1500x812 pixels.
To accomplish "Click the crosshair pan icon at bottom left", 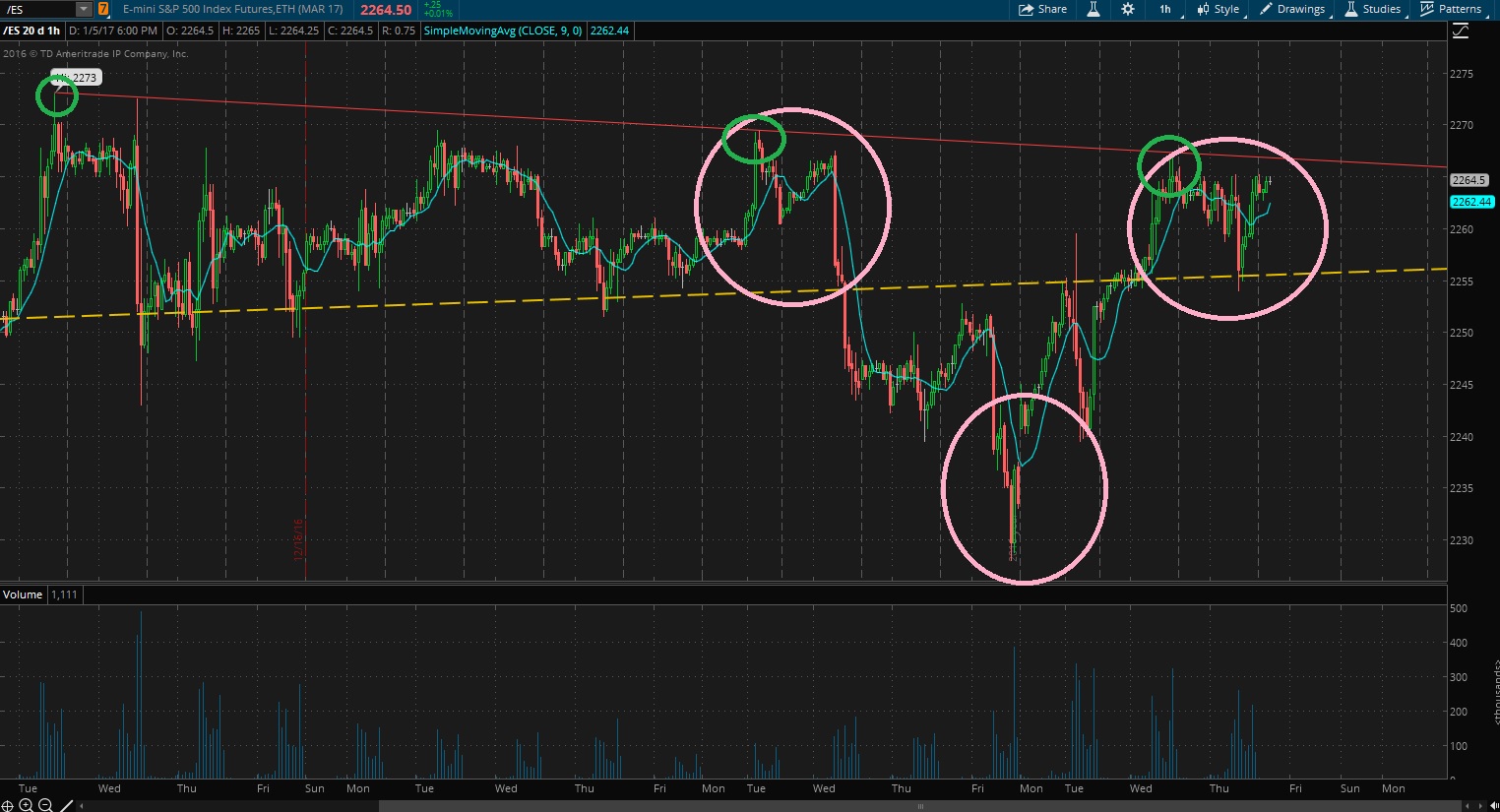I will 8,805.
